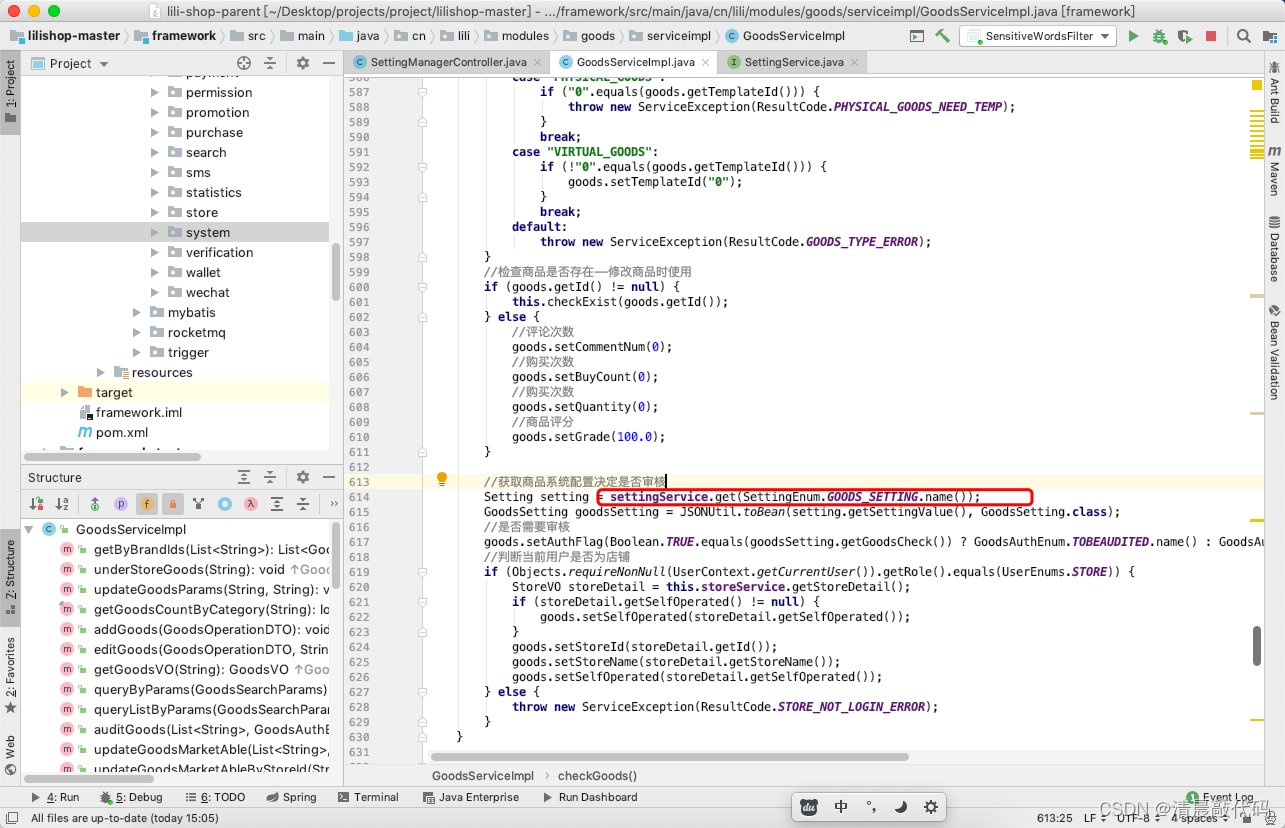Image resolution: width=1285 pixels, height=828 pixels.
Task: Toggle sort alphabetically in Structure
Action: click(62, 504)
